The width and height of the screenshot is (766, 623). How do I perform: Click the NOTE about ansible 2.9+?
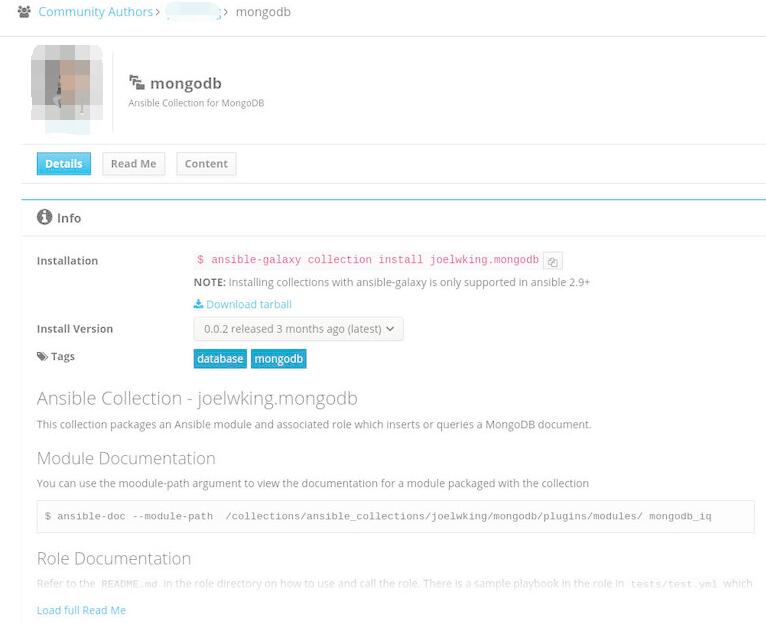(392, 282)
